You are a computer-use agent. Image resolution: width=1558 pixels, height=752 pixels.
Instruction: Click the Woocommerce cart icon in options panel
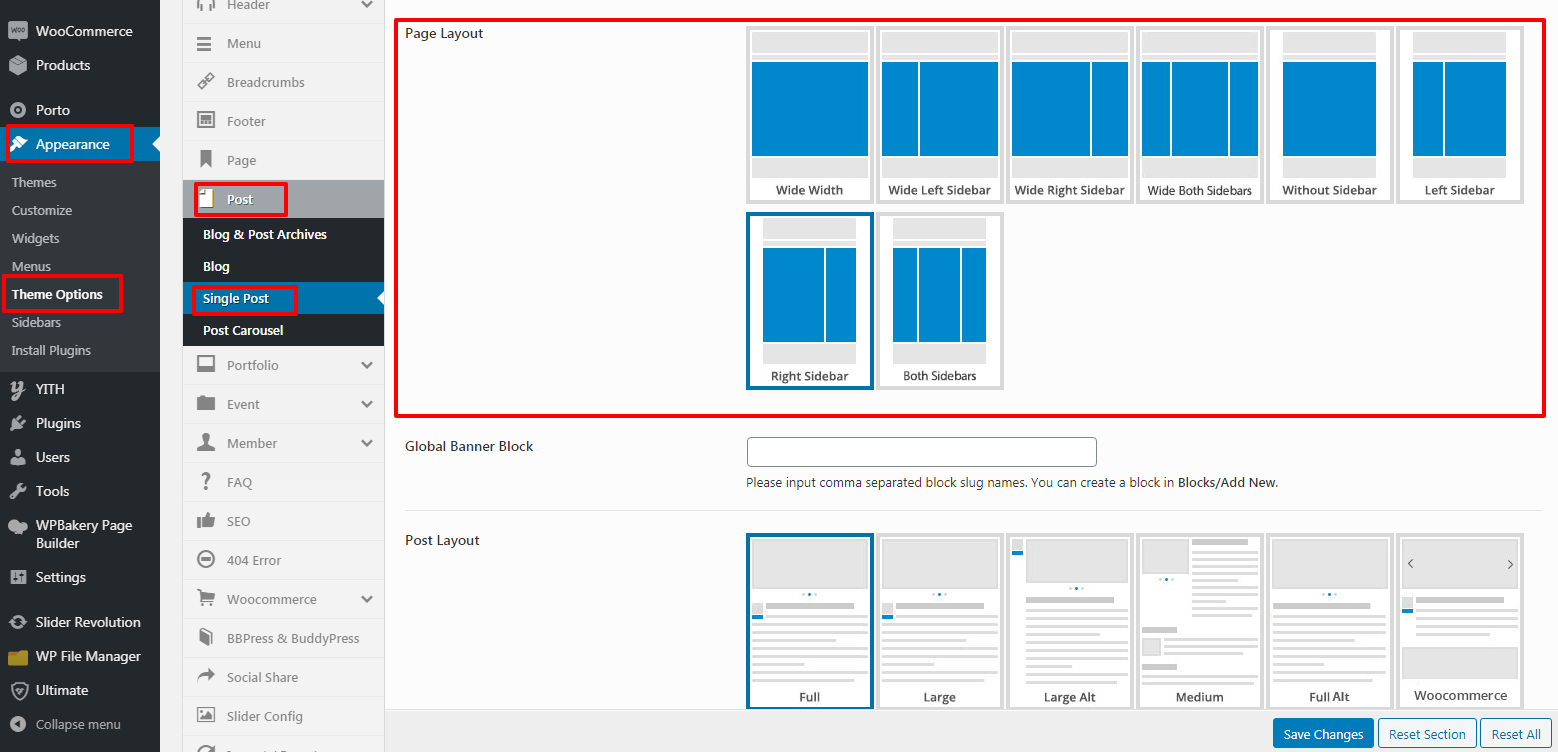point(205,599)
